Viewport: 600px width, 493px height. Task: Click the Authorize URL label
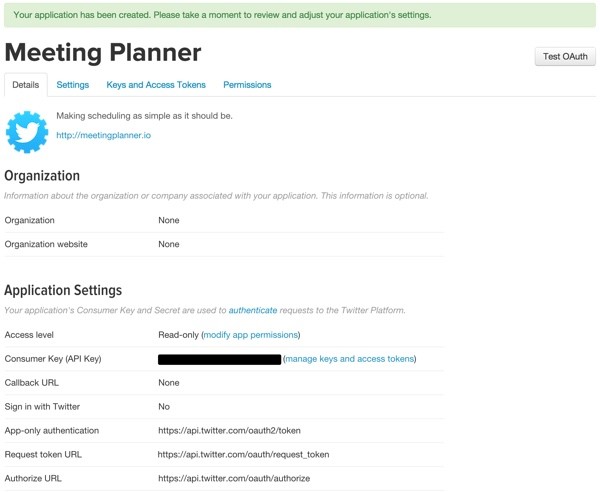[33, 478]
